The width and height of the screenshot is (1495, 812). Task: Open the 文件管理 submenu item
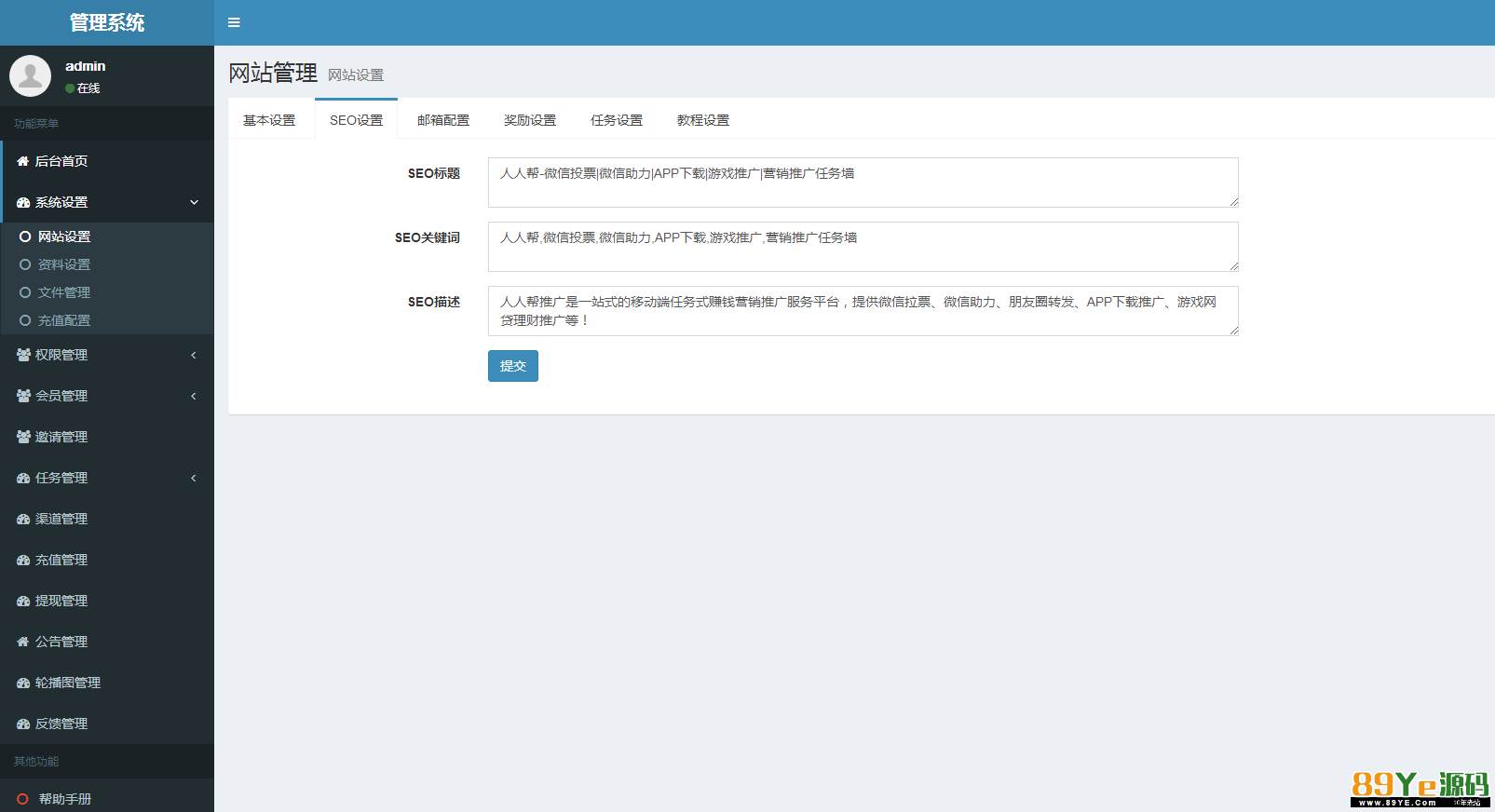click(x=107, y=292)
